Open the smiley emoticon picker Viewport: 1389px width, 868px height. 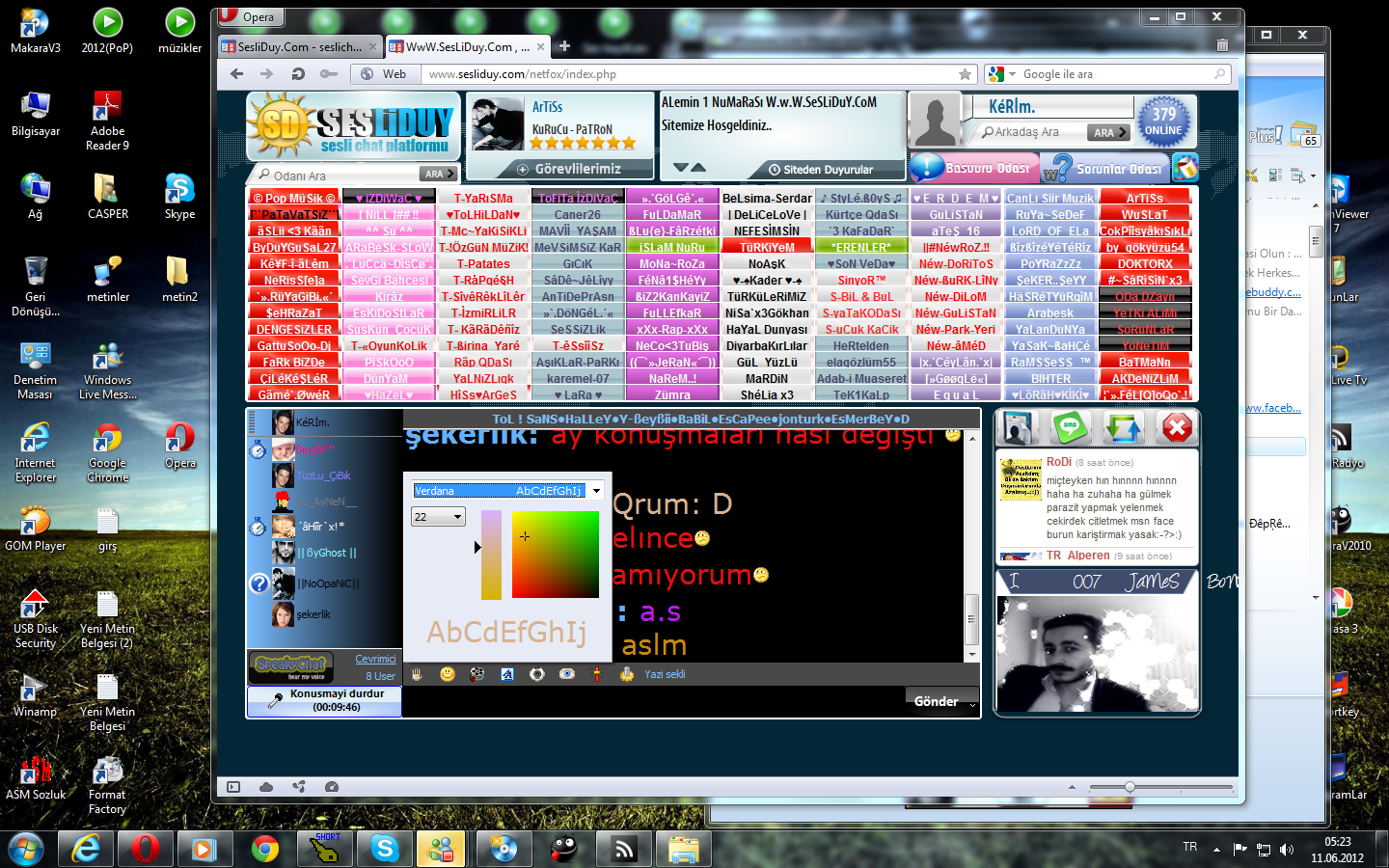click(x=448, y=674)
